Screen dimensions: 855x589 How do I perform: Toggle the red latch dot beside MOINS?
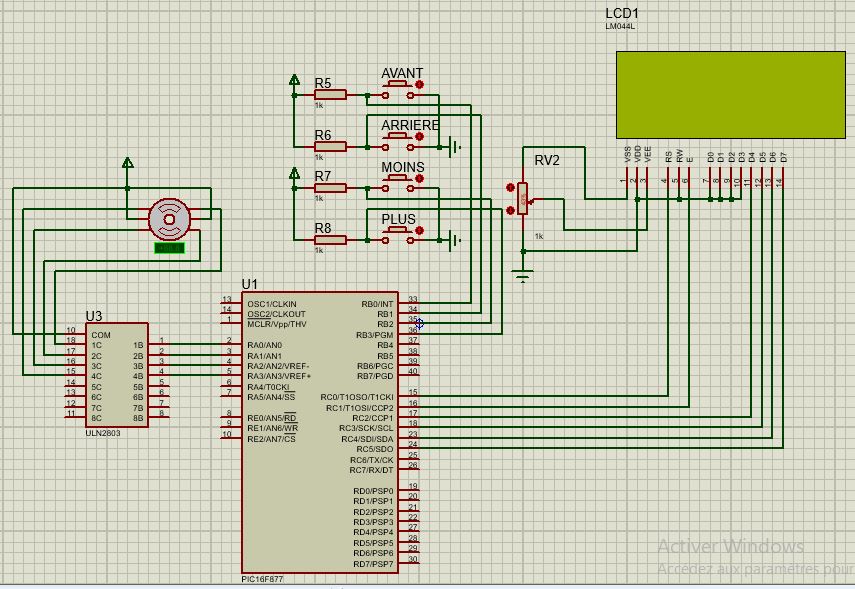point(419,178)
